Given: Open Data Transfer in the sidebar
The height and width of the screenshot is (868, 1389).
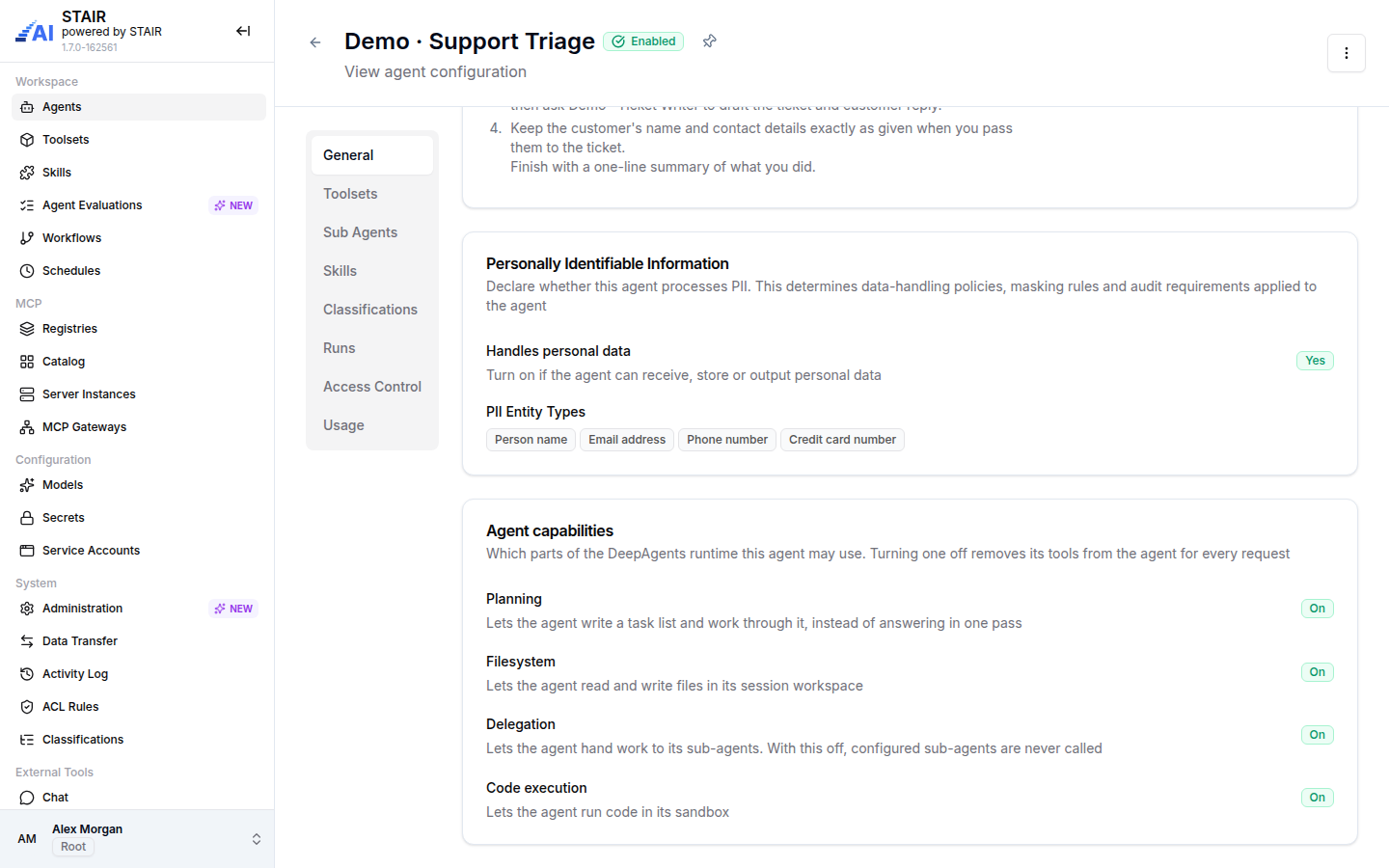Looking at the screenshot, I should coord(139,641).
